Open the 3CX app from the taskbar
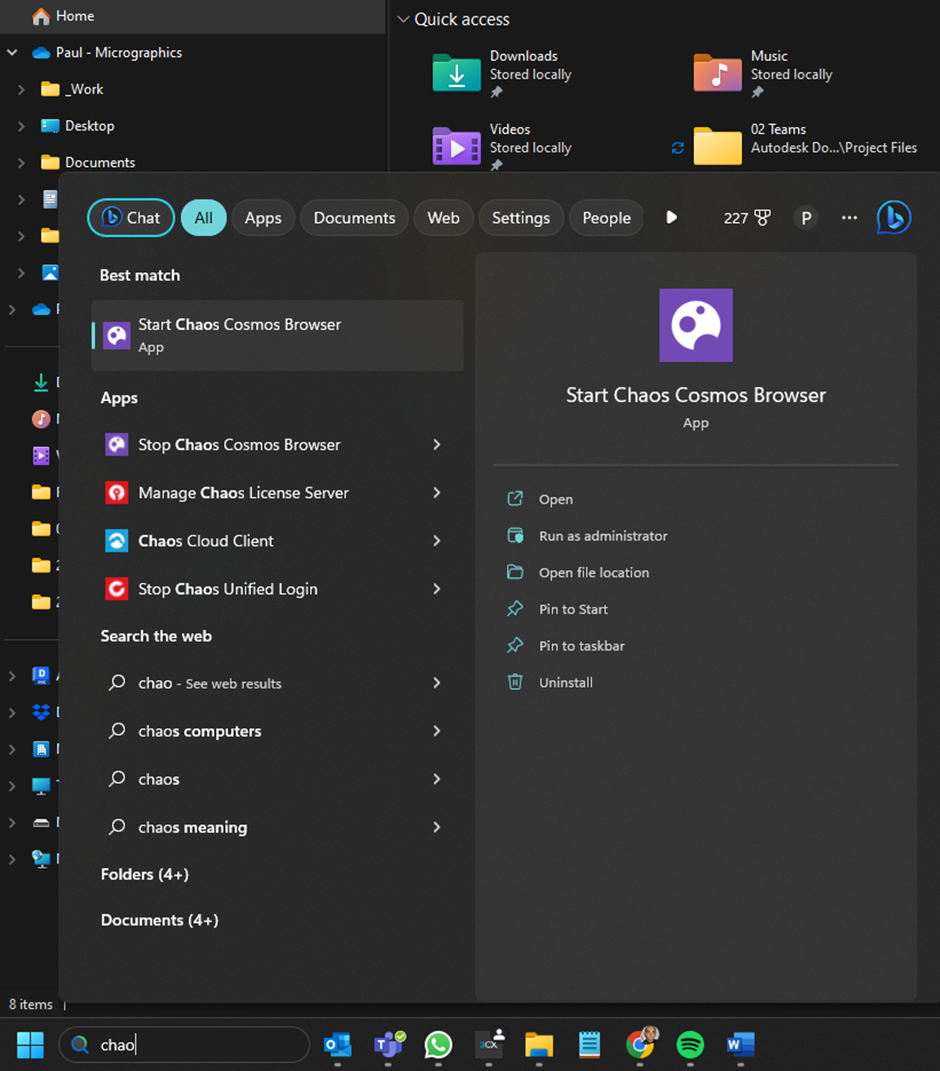940x1071 pixels. (489, 1044)
